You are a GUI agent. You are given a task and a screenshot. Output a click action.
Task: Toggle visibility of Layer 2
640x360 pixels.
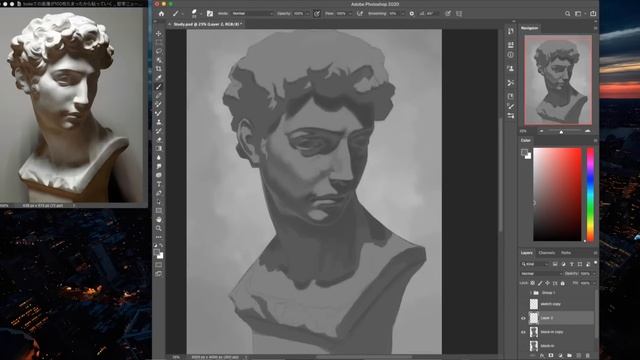[x=523, y=318]
